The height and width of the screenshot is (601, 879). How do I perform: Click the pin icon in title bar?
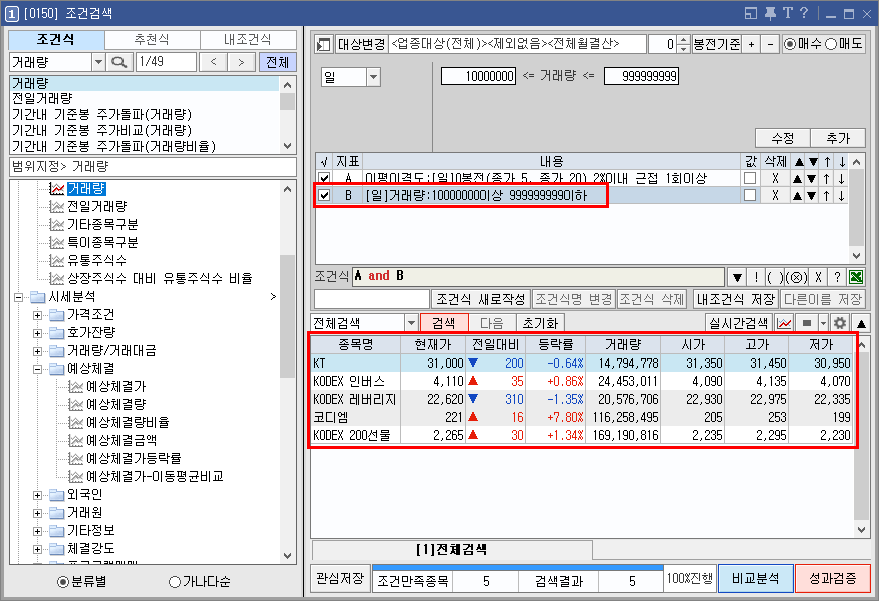(771, 13)
